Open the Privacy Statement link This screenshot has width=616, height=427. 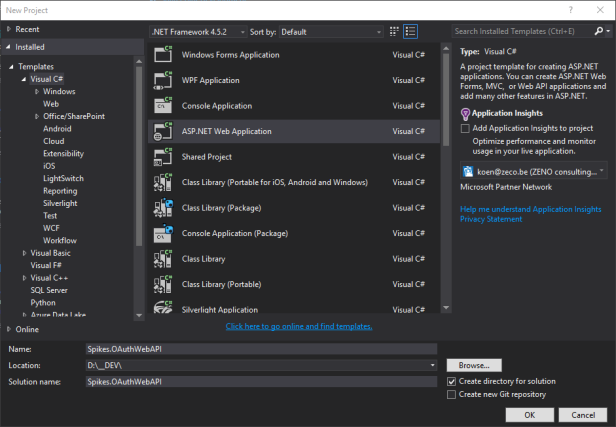pos(491,219)
